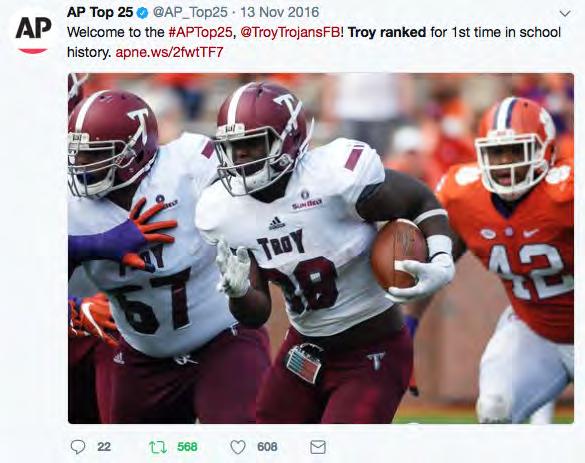Image resolution: width=585 pixels, height=463 pixels.
Task: Click the 568 retweets count
Action: coord(187,447)
